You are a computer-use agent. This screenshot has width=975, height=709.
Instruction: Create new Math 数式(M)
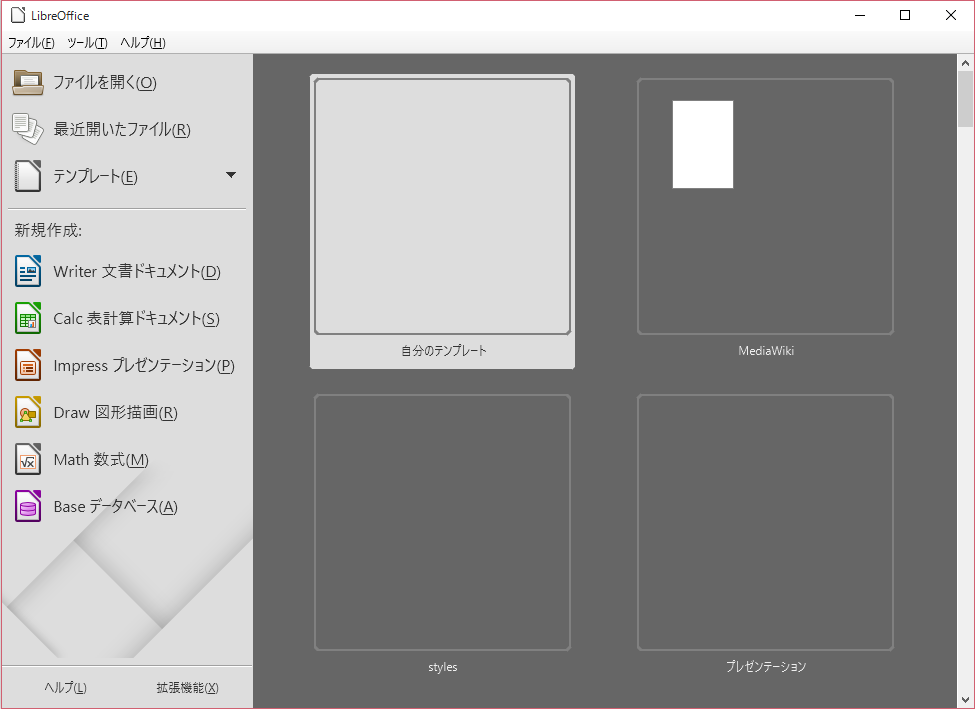coord(101,460)
